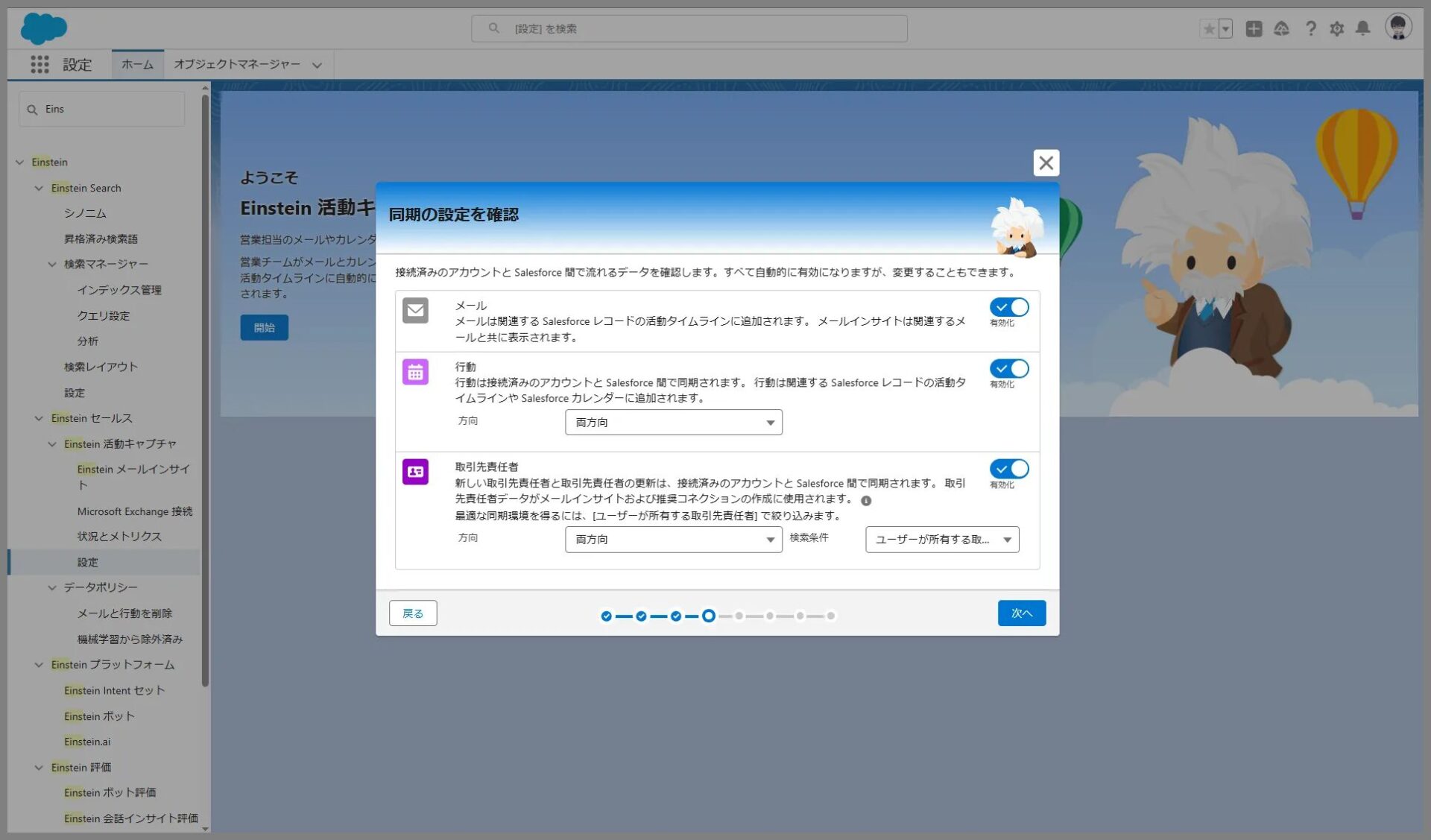
Task: Open インデックス管理 in the sidebar
Action: [x=119, y=290]
